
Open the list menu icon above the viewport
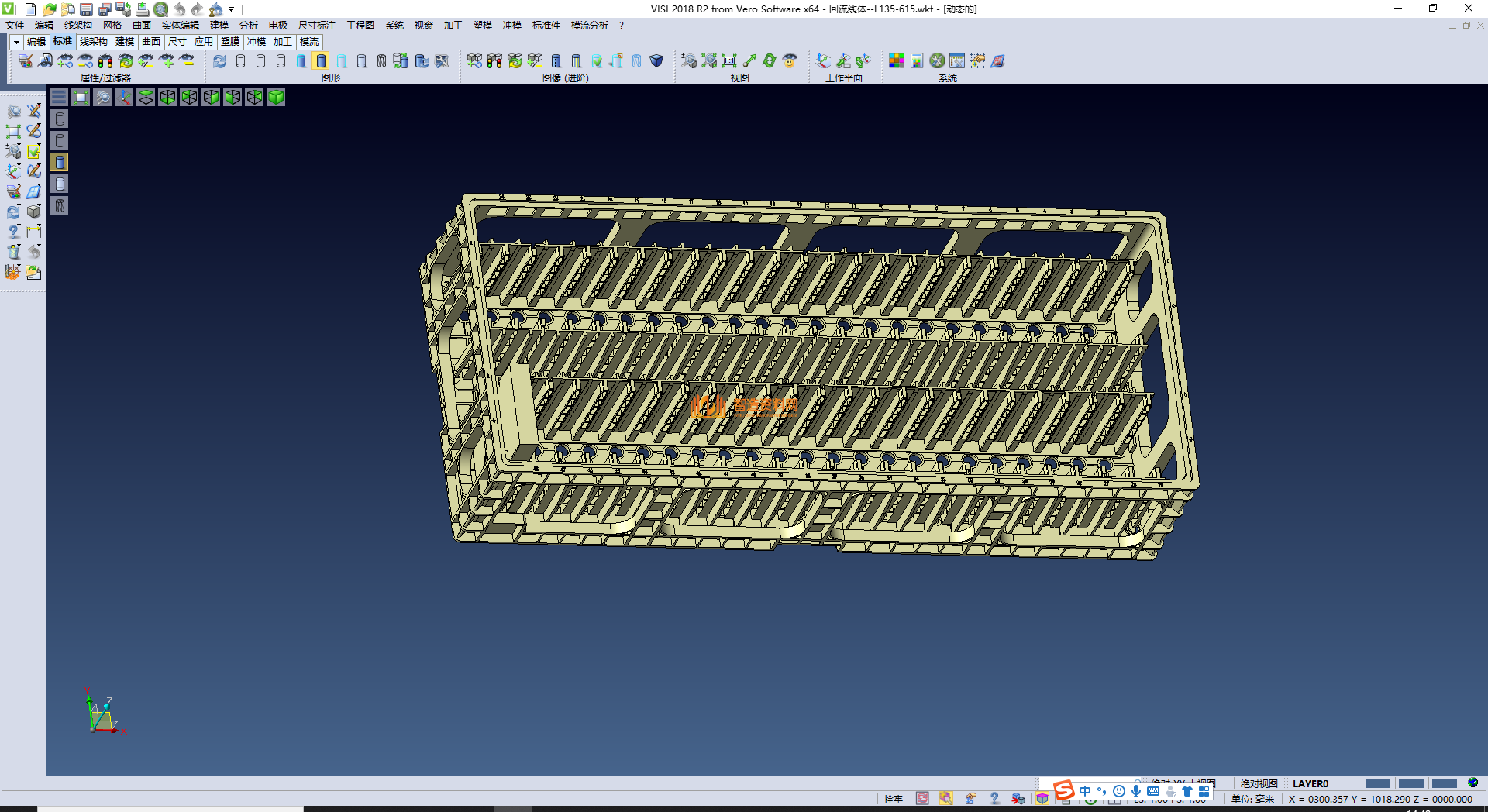tap(59, 97)
